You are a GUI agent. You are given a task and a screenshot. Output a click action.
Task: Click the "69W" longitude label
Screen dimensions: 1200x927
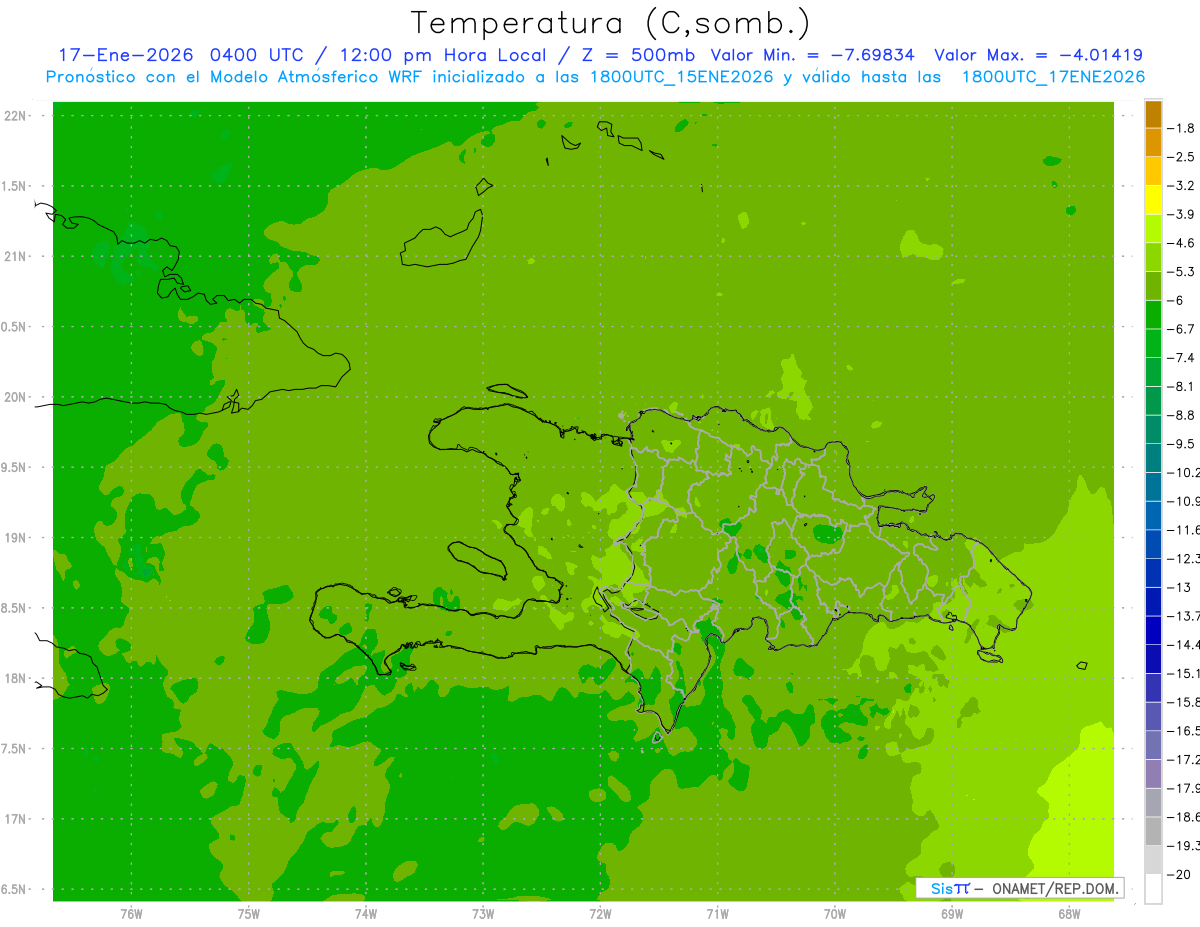[x=952, y=913]
